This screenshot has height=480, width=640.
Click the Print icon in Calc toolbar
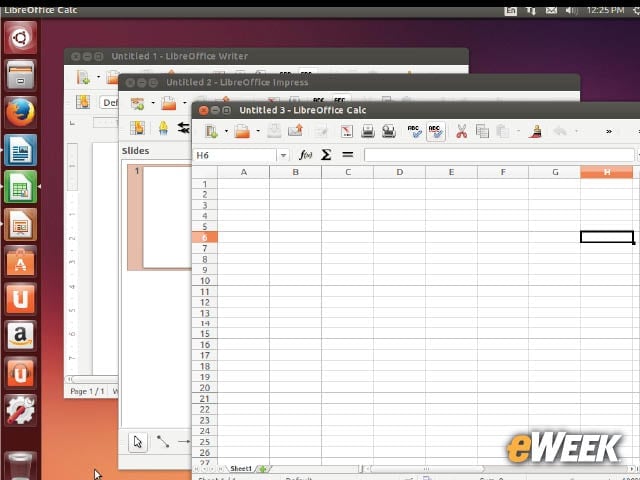(x=368, y=131)
